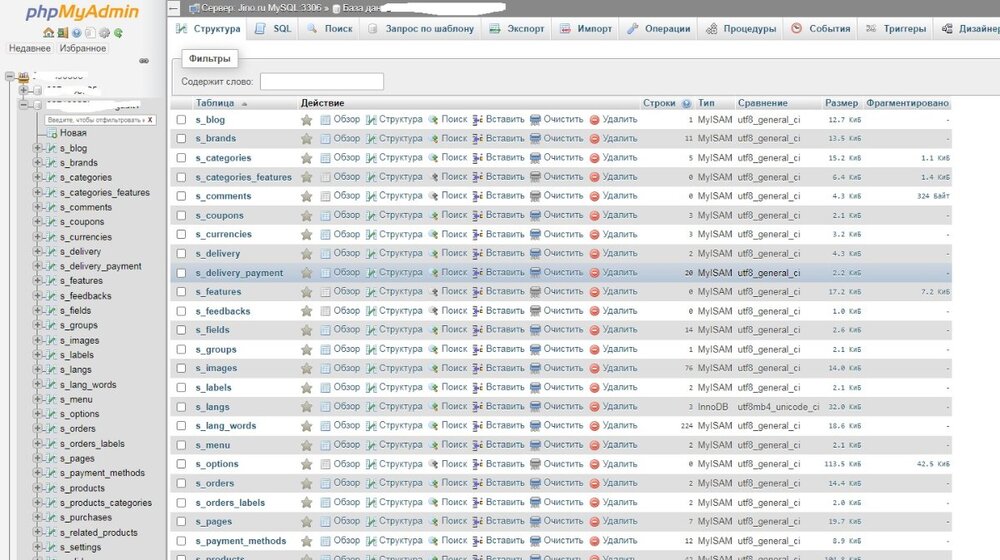Click the reload navigation panel green icon
1000x560 pixels.
click(118, 33)
